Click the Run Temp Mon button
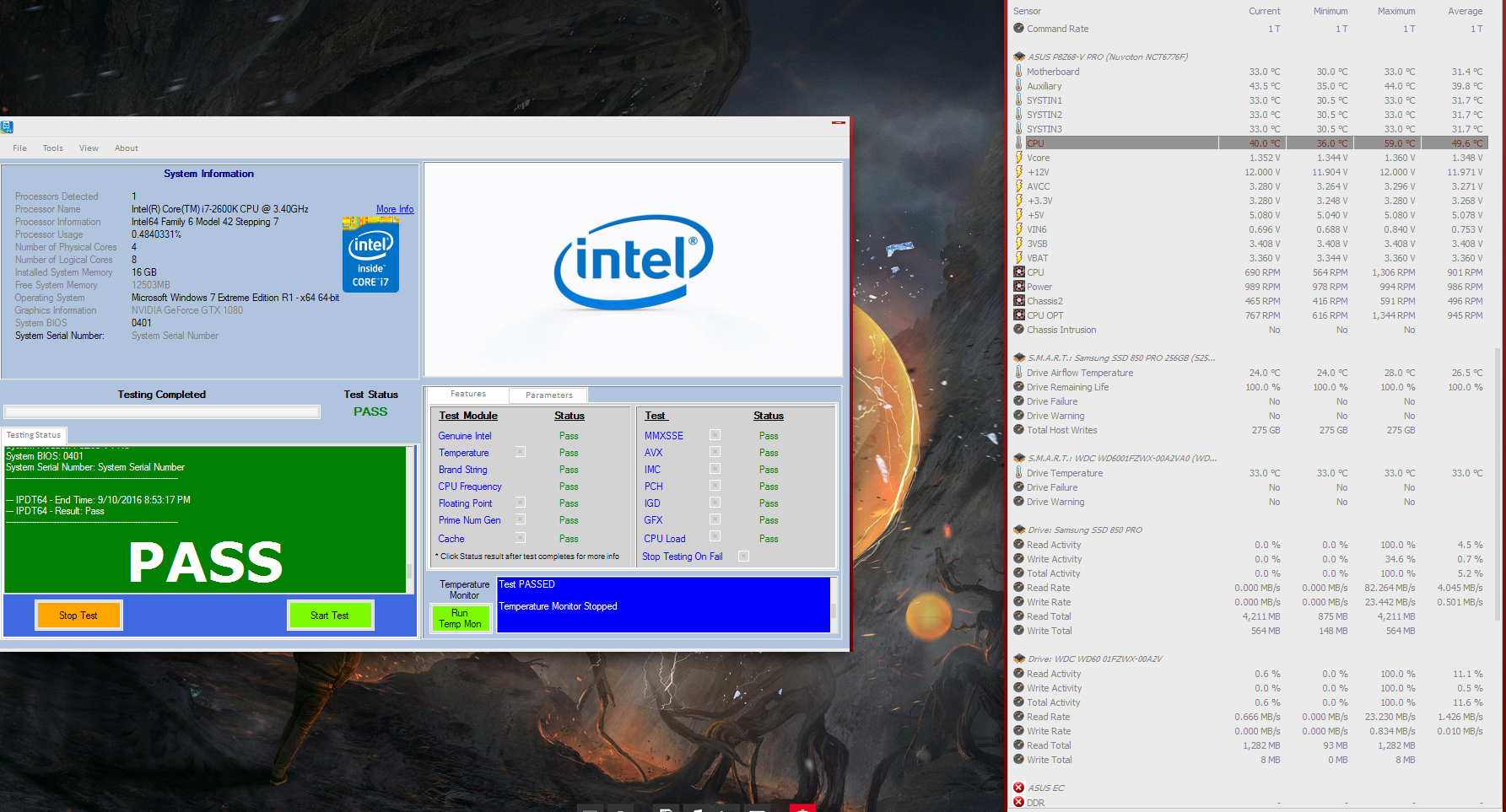The height and width of the screenshot is (812, 1506). click(460, 619)
